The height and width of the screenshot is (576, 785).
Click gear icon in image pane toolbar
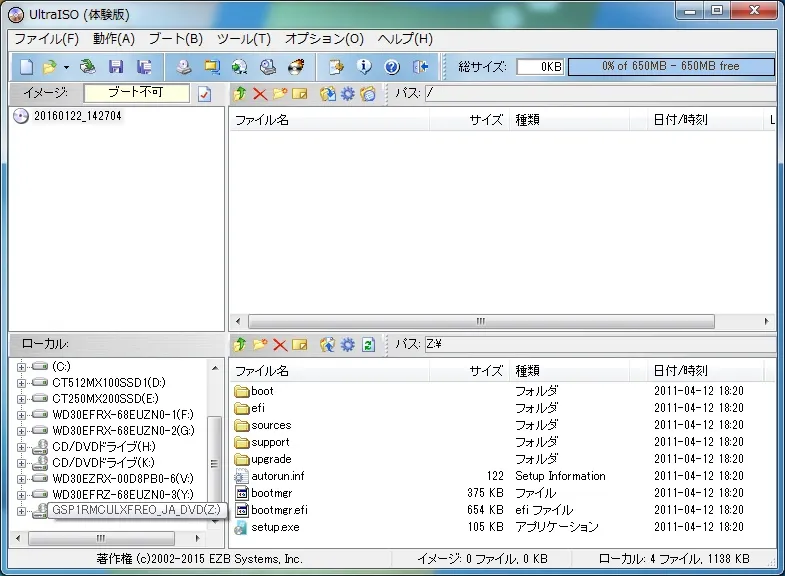click(x=347, y=94)
